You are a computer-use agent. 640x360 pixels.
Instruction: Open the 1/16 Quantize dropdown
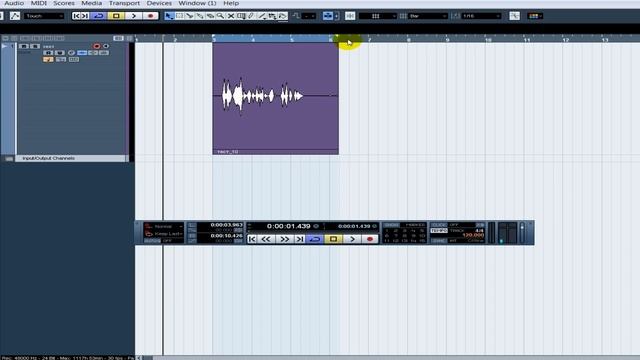coord(482,16)
